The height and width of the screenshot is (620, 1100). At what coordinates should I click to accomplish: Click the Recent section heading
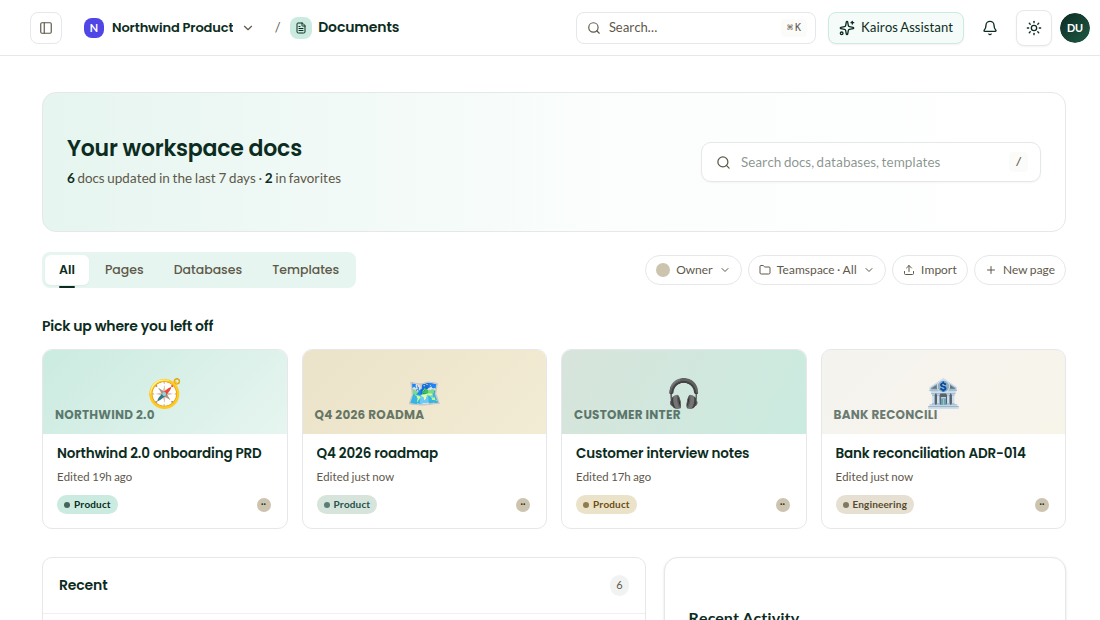[x=83, y=585]
